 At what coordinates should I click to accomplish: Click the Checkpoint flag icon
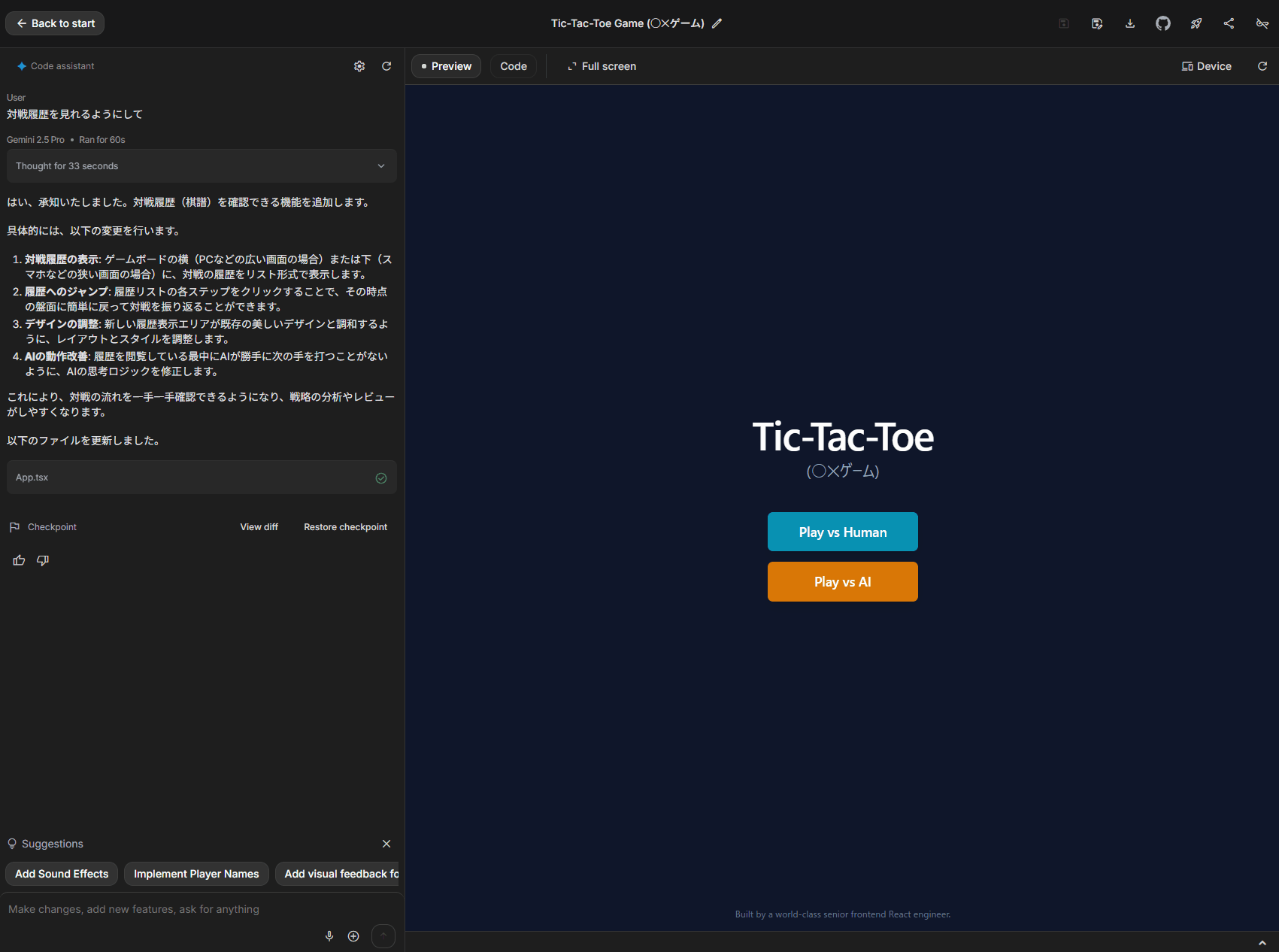tap(14, 527)
